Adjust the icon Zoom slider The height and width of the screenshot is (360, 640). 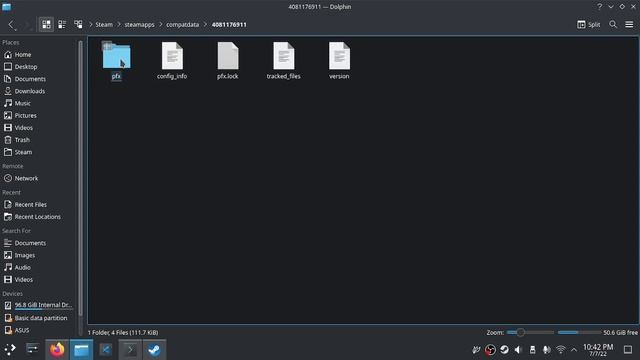tap(530, 333)
